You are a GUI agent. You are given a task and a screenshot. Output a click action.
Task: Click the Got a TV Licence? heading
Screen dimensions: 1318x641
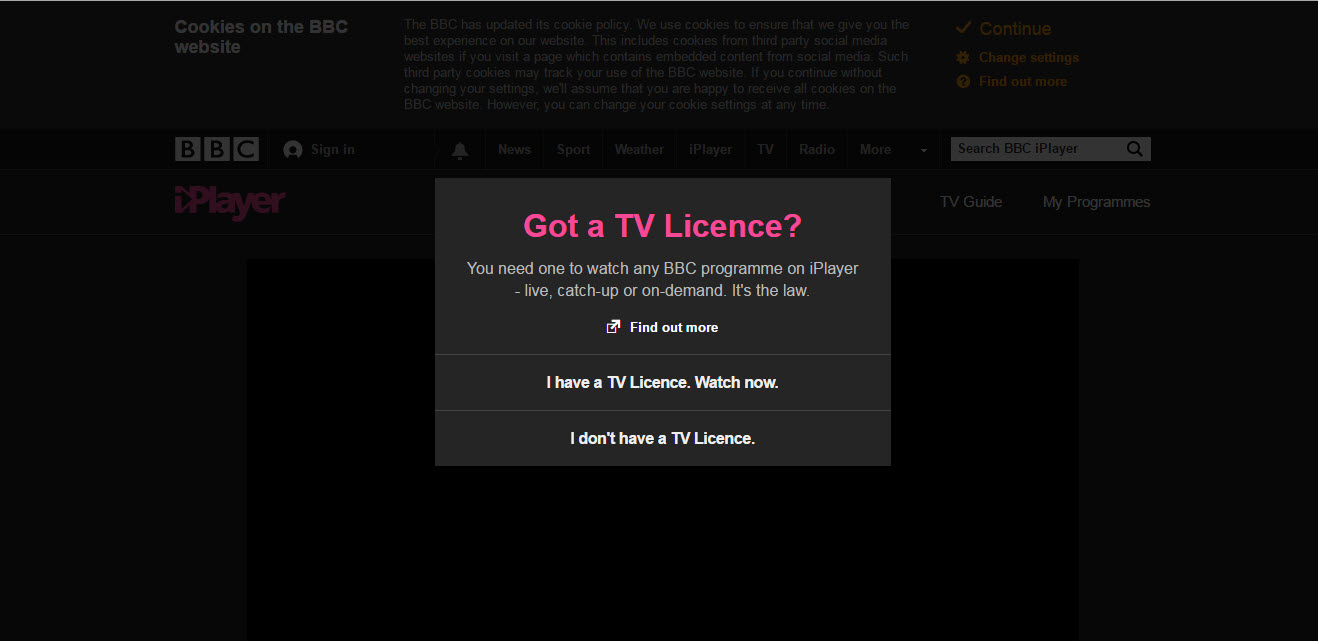[663, 226]
